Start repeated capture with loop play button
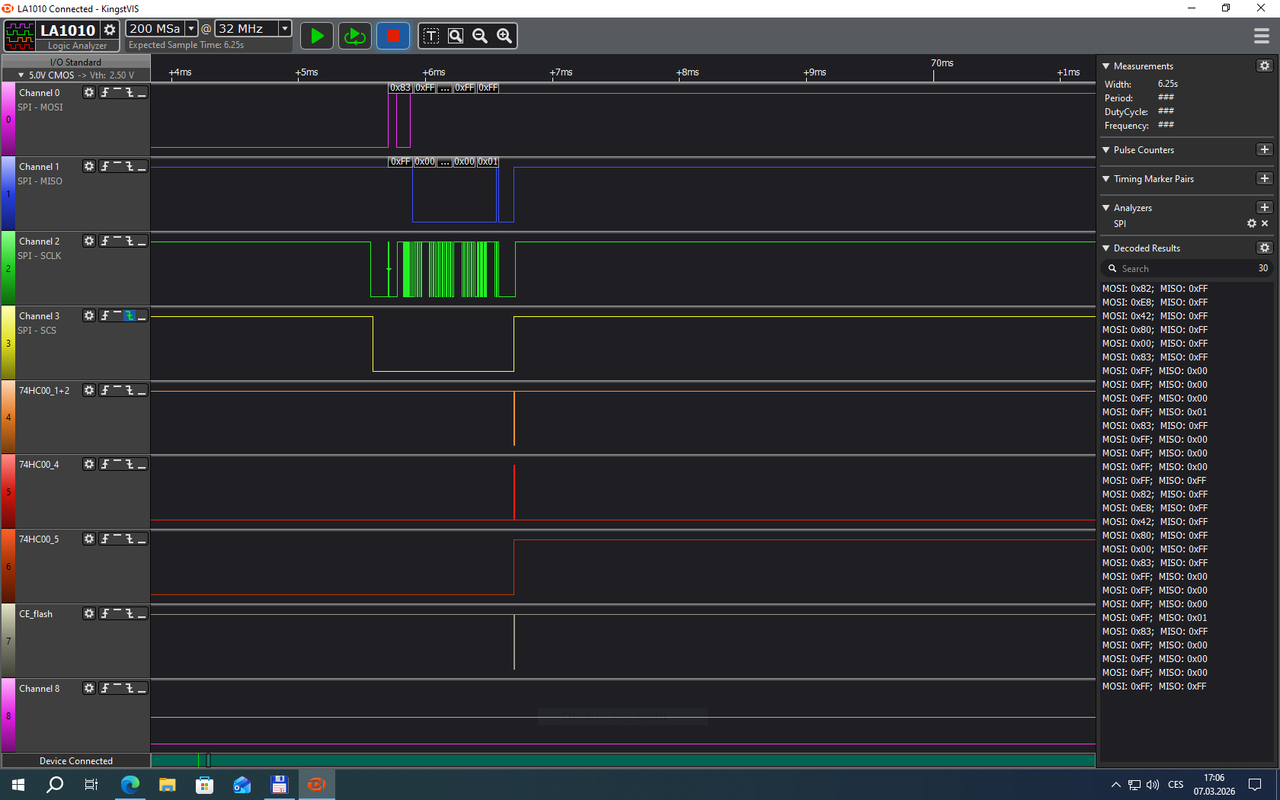Viewport: 1280px width, 800px height. click(354, 36)
